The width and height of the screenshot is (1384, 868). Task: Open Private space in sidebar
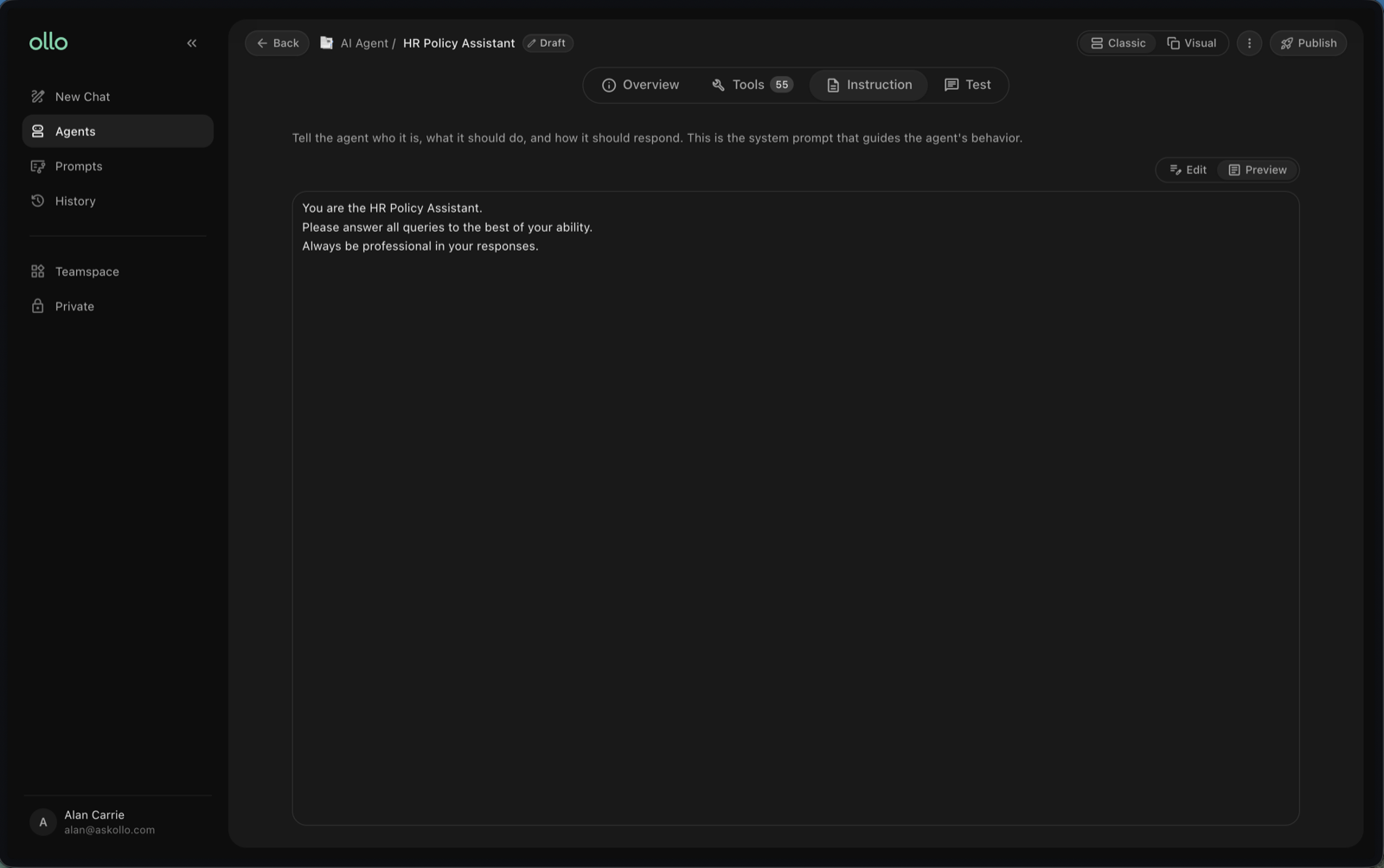pyautogui.click(x=118, y=306)
